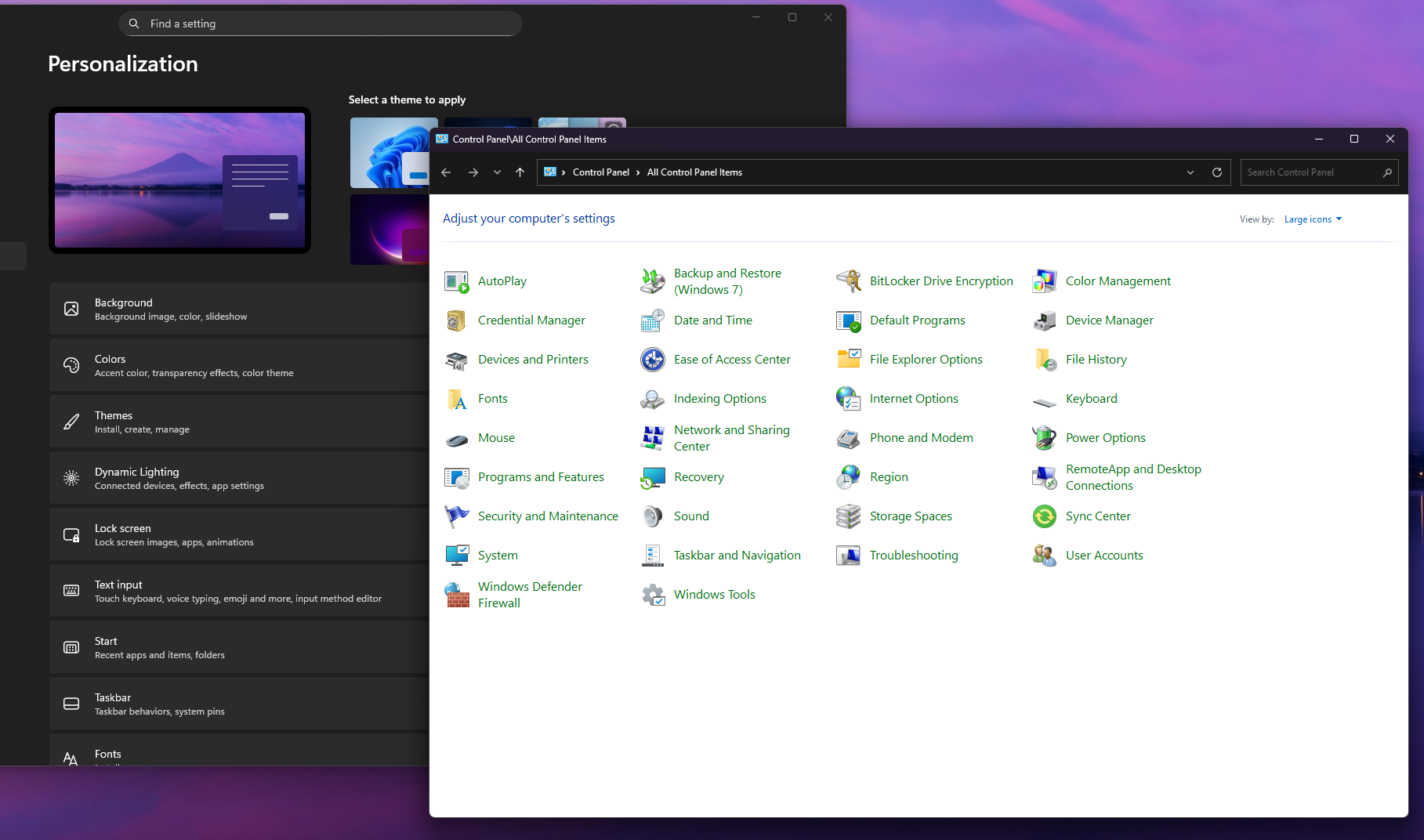The width and height of the screenshot is (1424, 840).
Task: Click the Sync Center link
Action: pyautogui.click(x=1098, y=516)
